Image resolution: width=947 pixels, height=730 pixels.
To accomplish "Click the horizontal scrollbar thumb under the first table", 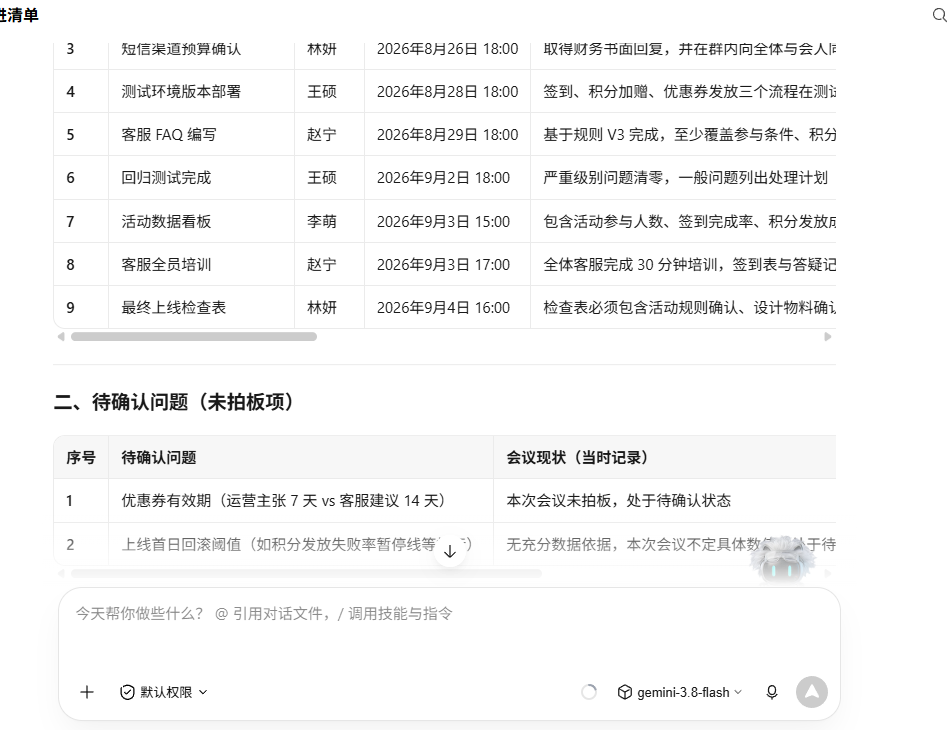I will click(194, 337).
